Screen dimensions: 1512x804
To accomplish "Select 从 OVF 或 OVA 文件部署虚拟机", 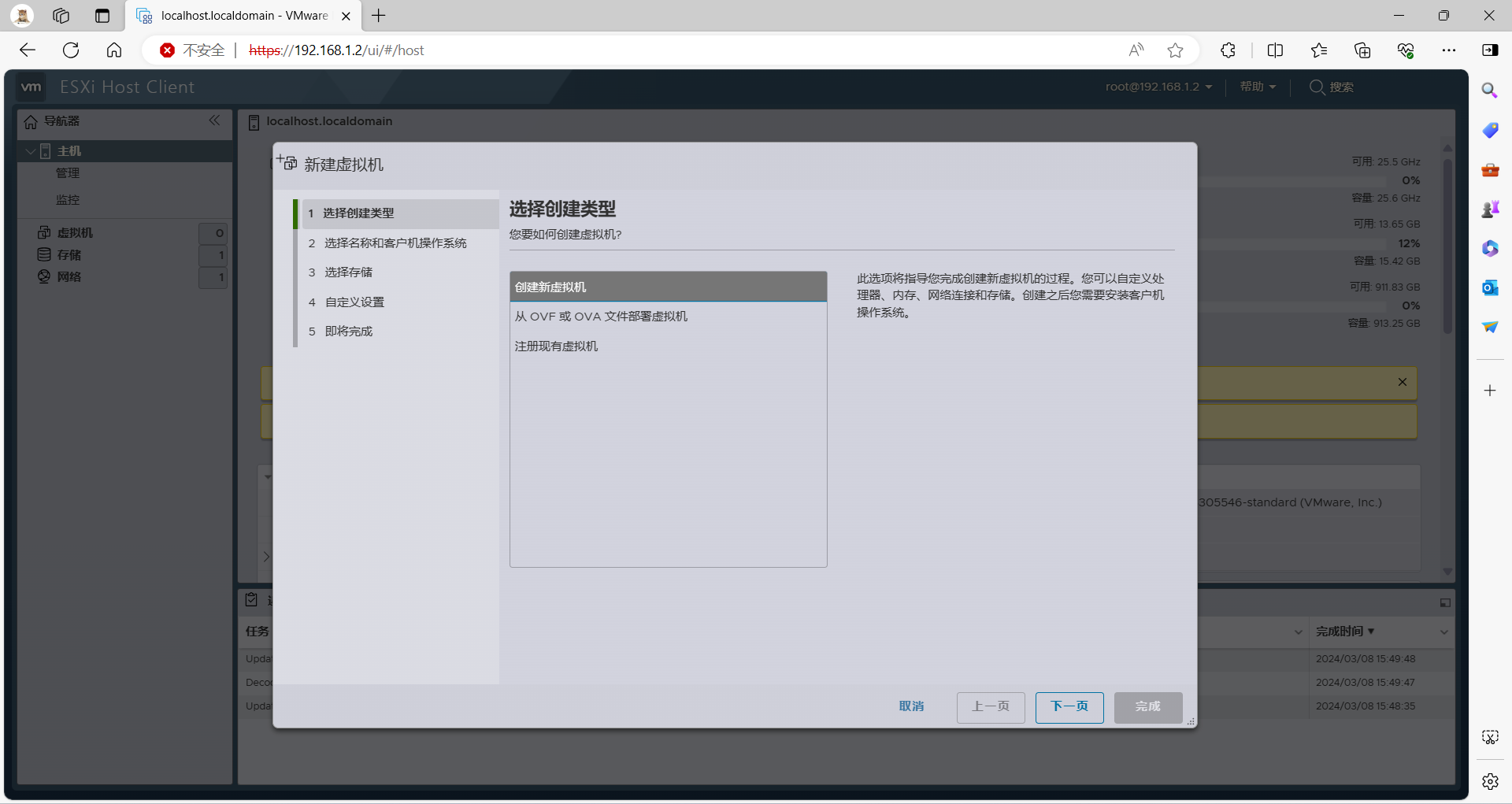I will [x=601, y=316].
